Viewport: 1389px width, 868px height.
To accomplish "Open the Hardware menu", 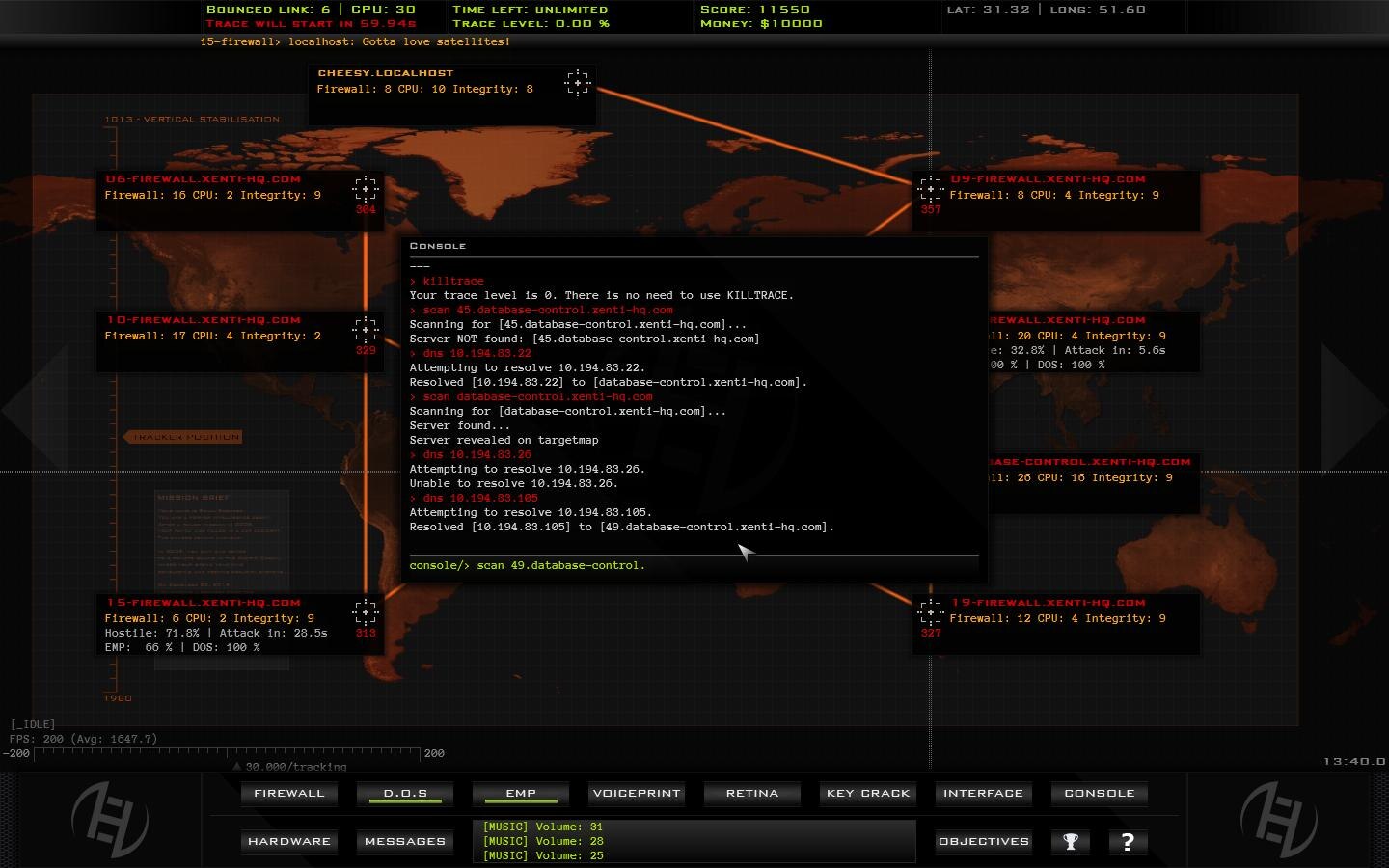I will [x=289, y=842].
